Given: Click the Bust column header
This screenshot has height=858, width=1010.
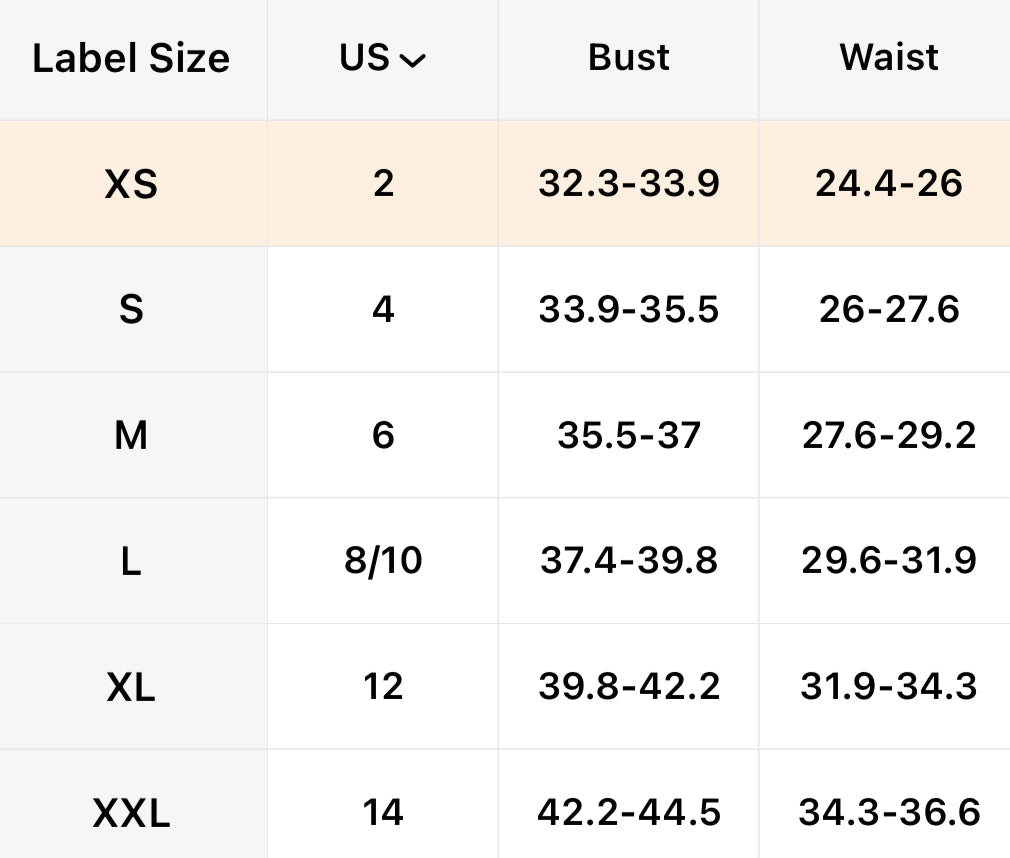Looking at the screenshot, I should click(x=628, y=58).
